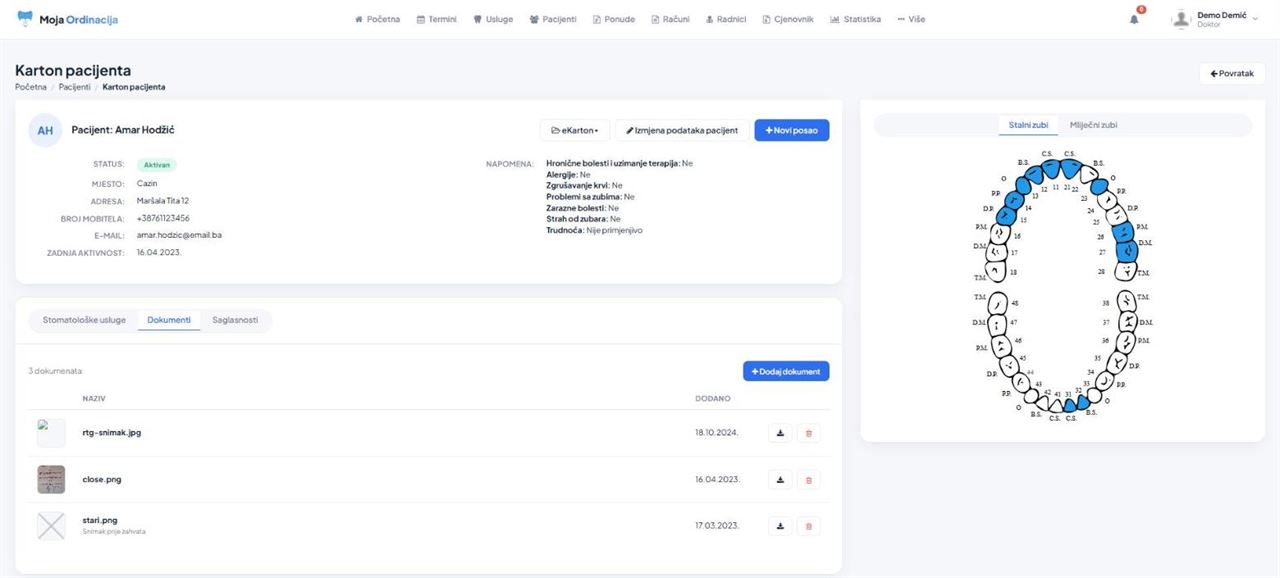Select tooth 18 in the dental chart
1280x578 pixels.
(x=997, y=271)
